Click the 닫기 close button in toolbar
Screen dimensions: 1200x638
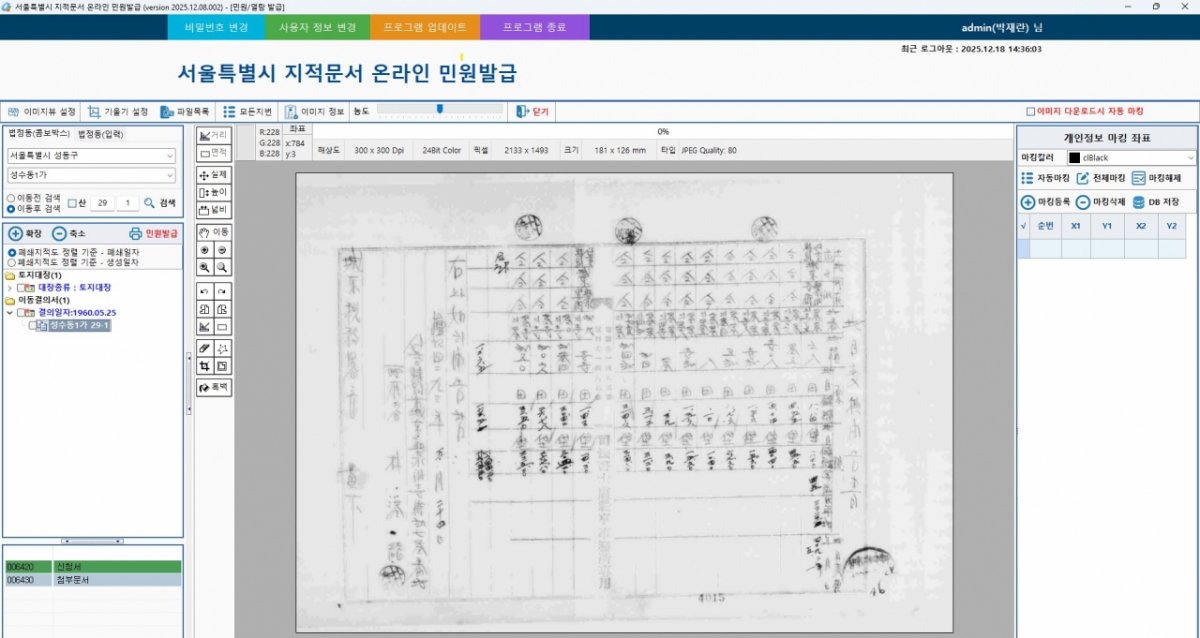(x=533, y=112)
